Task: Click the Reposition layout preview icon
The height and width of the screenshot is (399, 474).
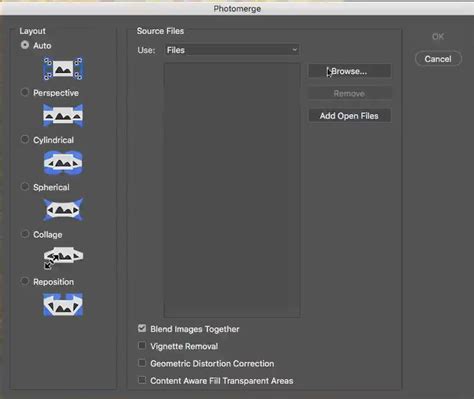Action: [x=63, y=305]
